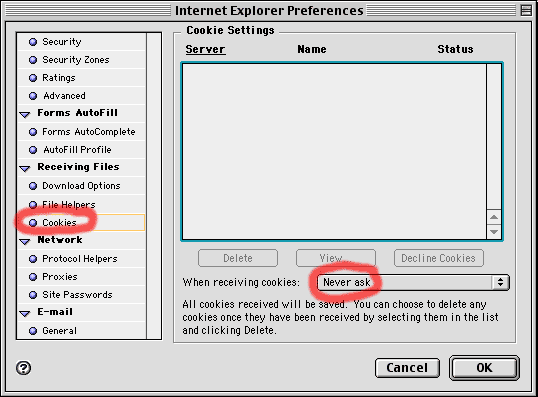Select Advanced in the preferences list

click(82, 96)
